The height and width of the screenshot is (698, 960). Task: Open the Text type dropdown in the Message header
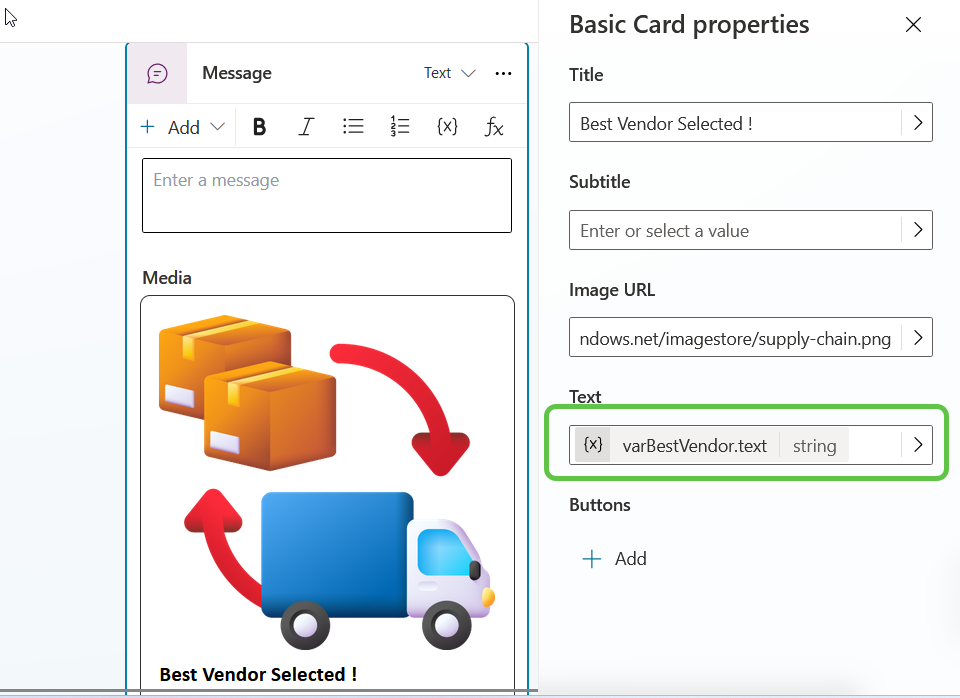(448, 72)
